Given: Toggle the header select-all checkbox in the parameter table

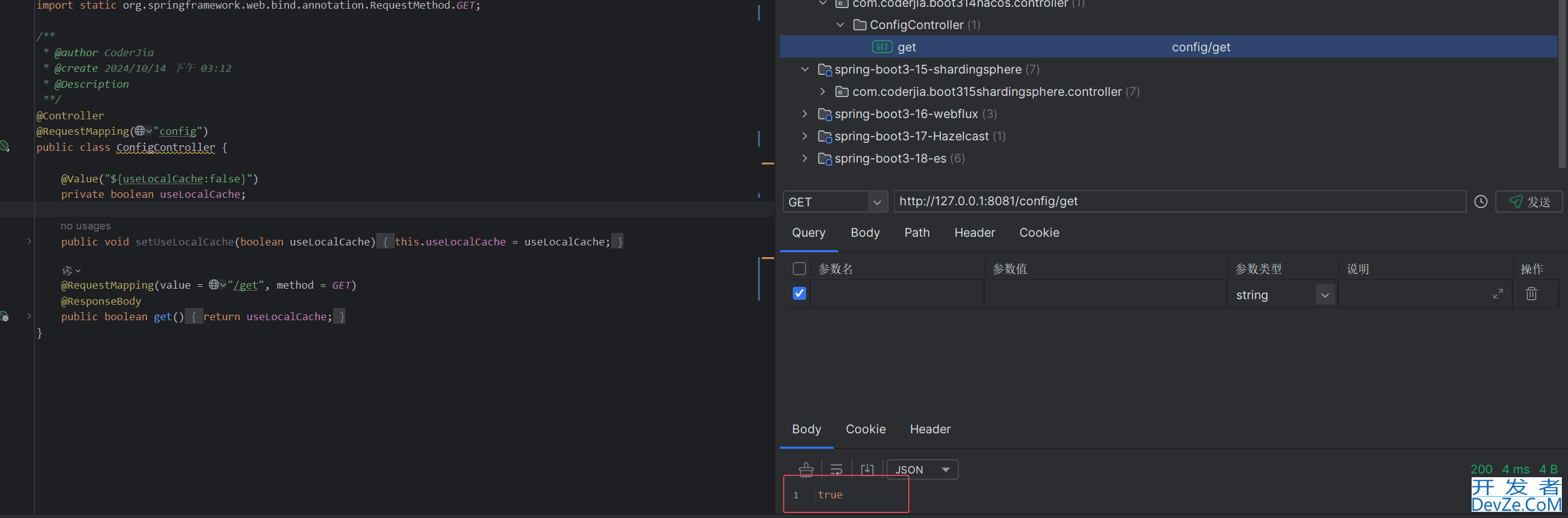Looking at the screenshot, I should (x=799, y=268).
